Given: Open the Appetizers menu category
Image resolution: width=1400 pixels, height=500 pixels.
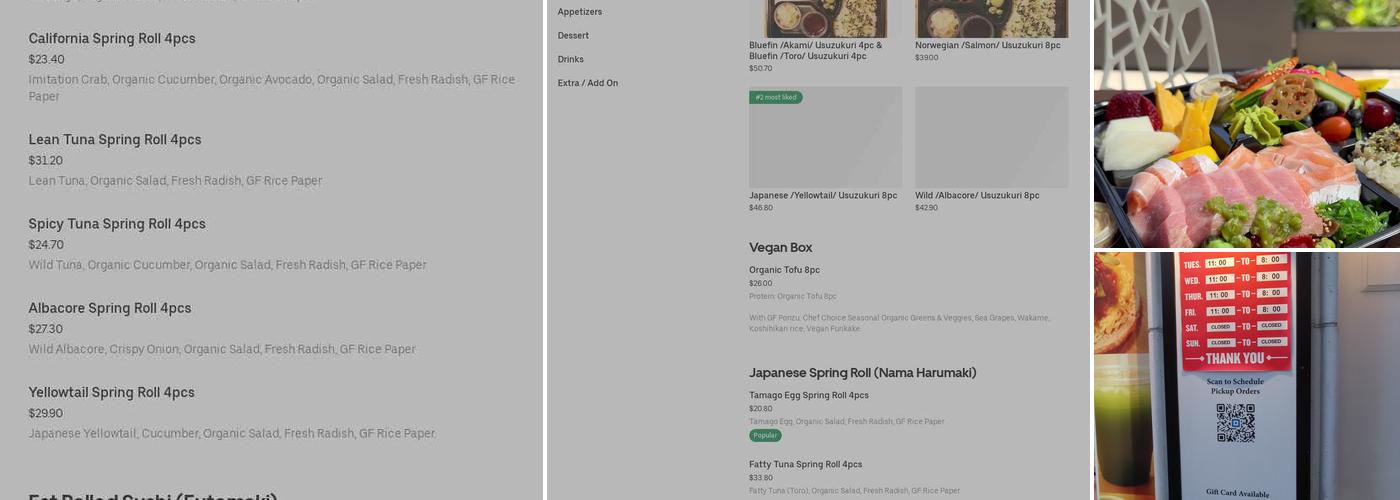Looking at the screenshot, I should 580,12.
